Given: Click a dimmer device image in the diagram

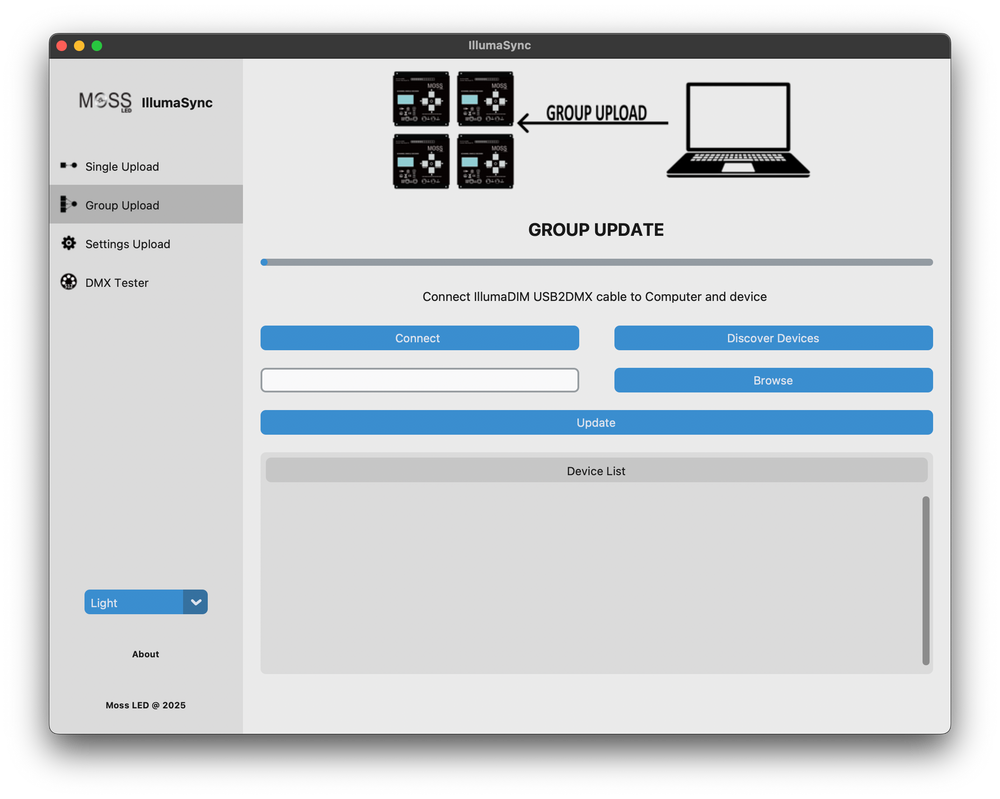Looking at the screenshot, I should pos(420,99).
